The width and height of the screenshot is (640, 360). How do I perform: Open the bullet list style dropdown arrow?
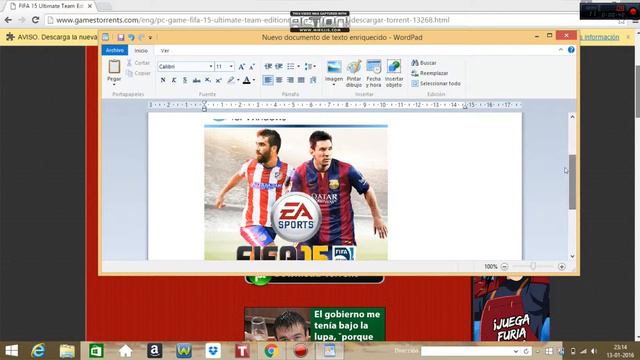tap(298, 67)
